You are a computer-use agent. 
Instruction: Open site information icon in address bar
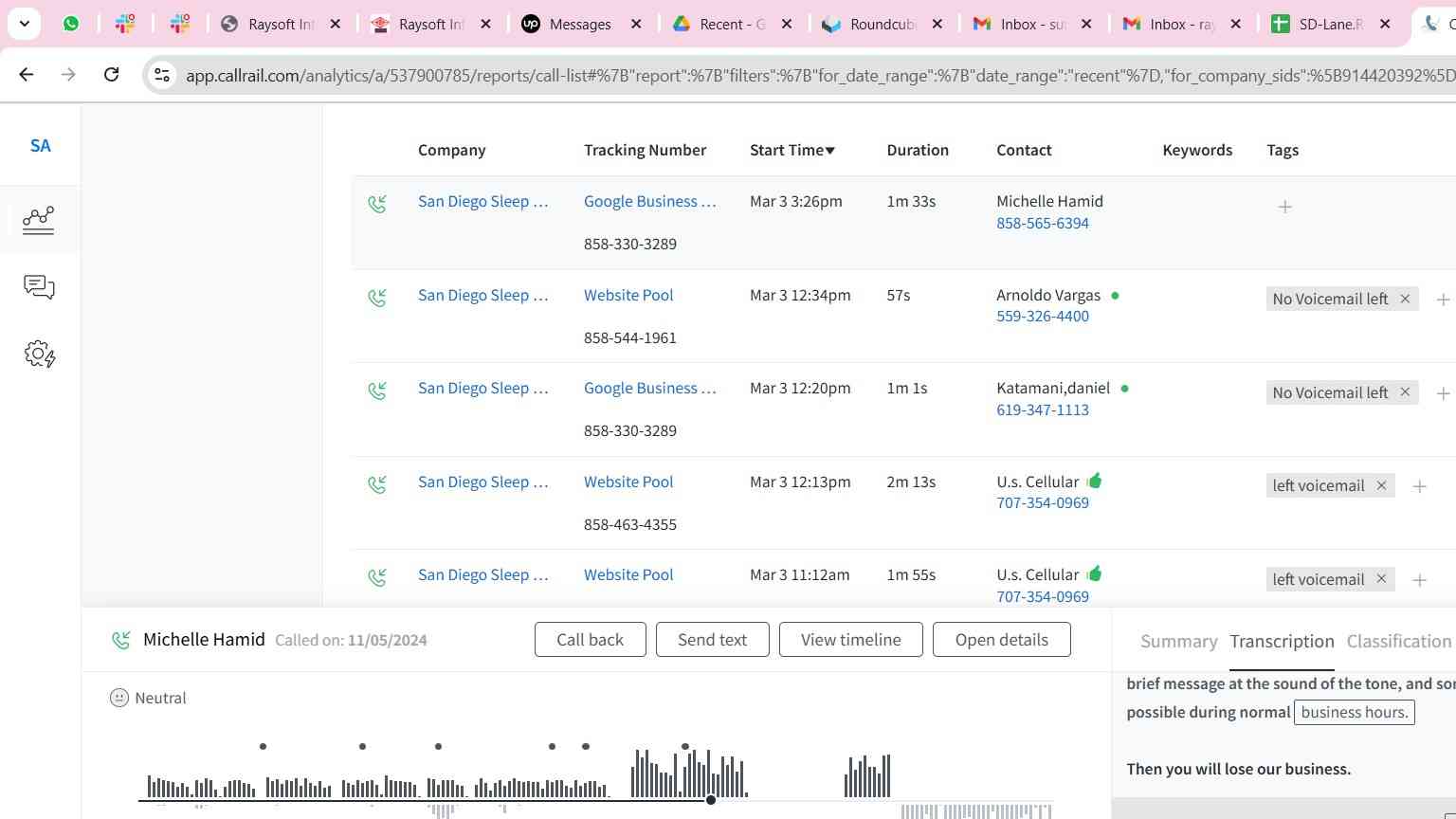tap(162, 75)
